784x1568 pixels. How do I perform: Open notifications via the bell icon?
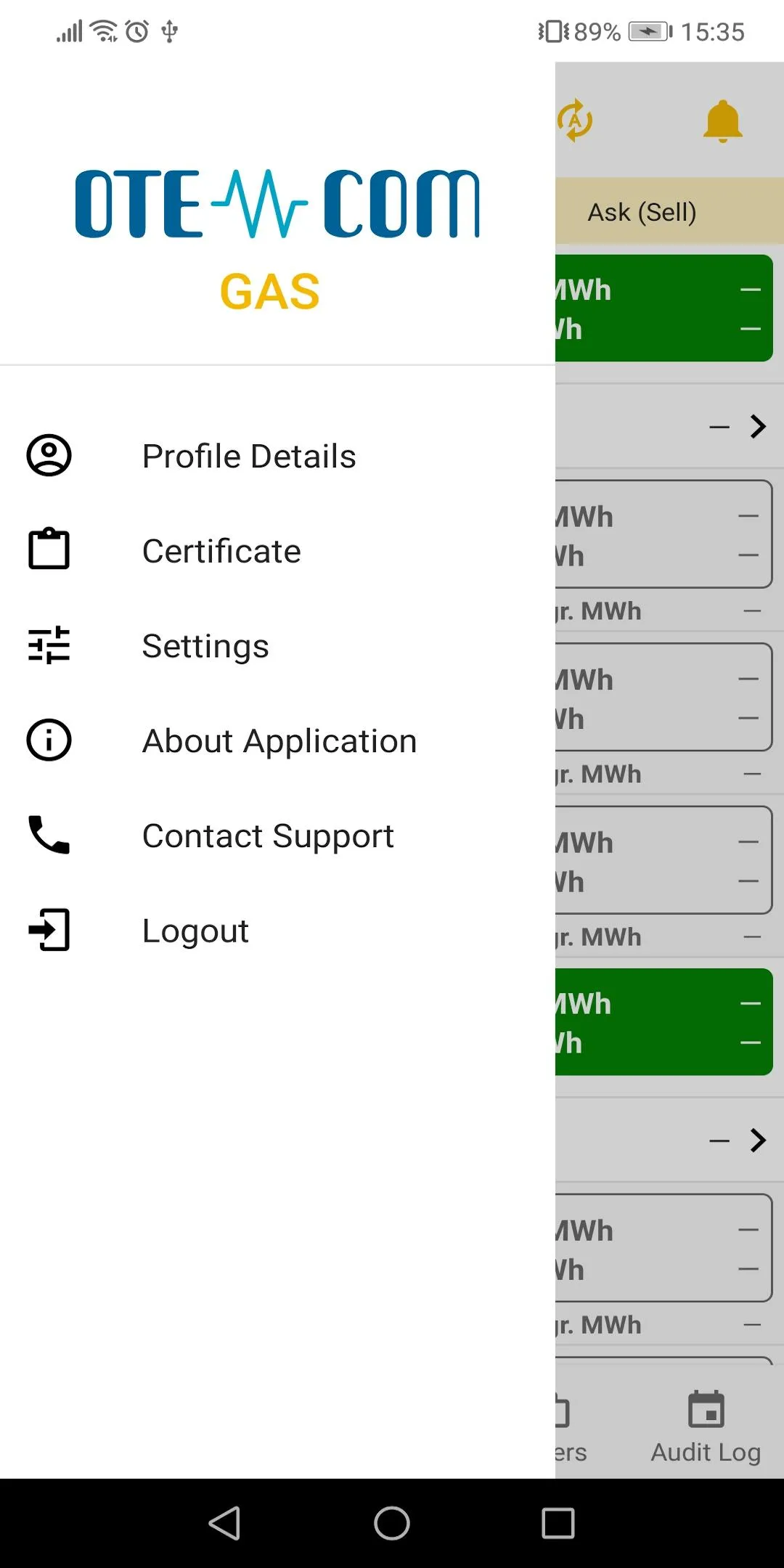point(722,121)
